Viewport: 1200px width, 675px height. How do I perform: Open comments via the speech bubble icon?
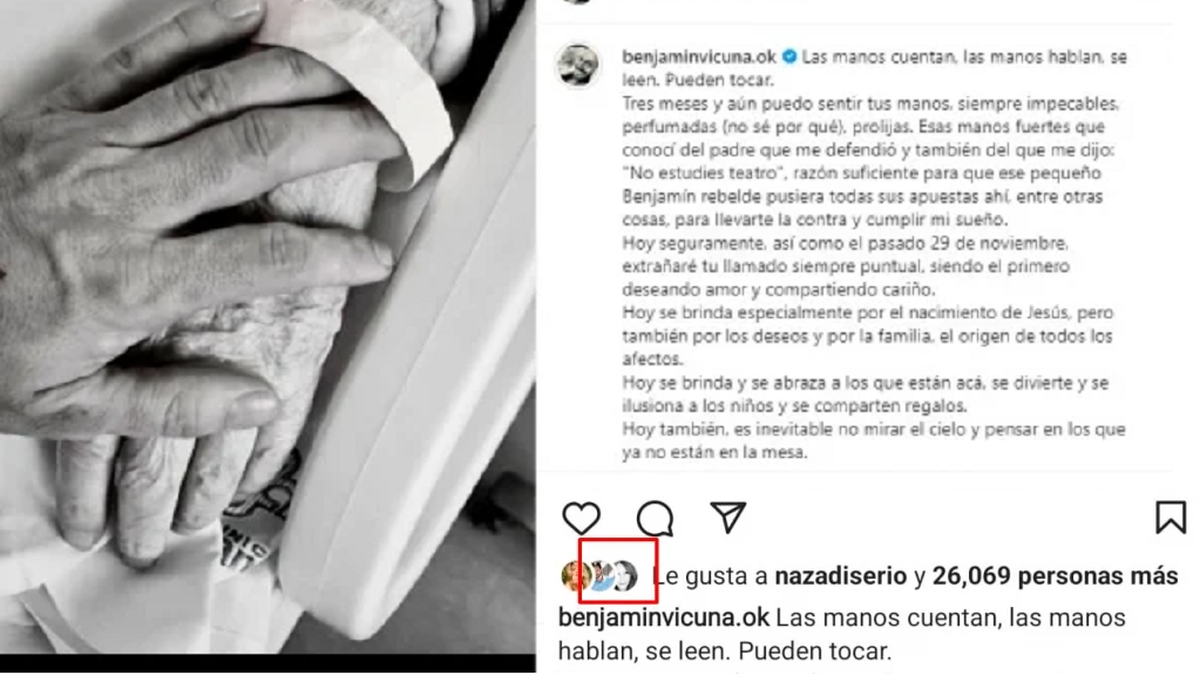tap(655, 518)
